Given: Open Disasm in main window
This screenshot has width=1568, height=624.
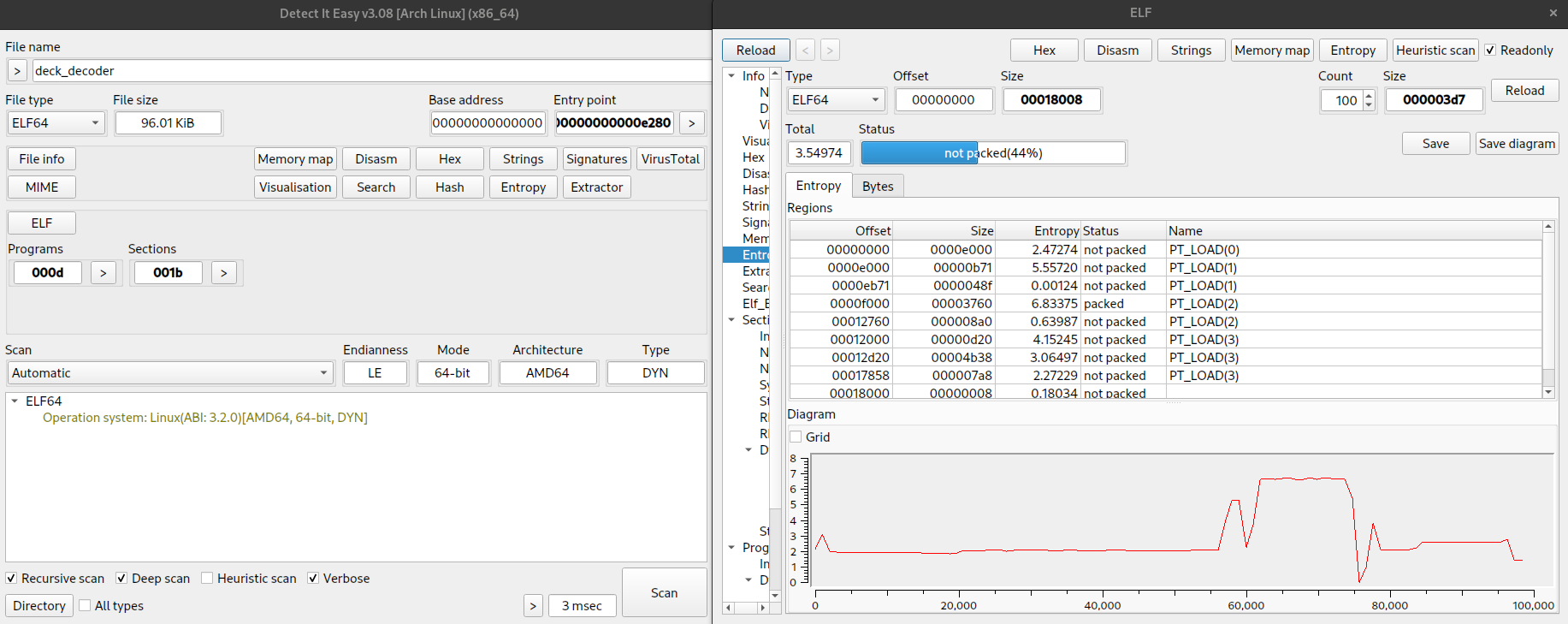Looking at the screenshot, I should [x=376, y=159].
